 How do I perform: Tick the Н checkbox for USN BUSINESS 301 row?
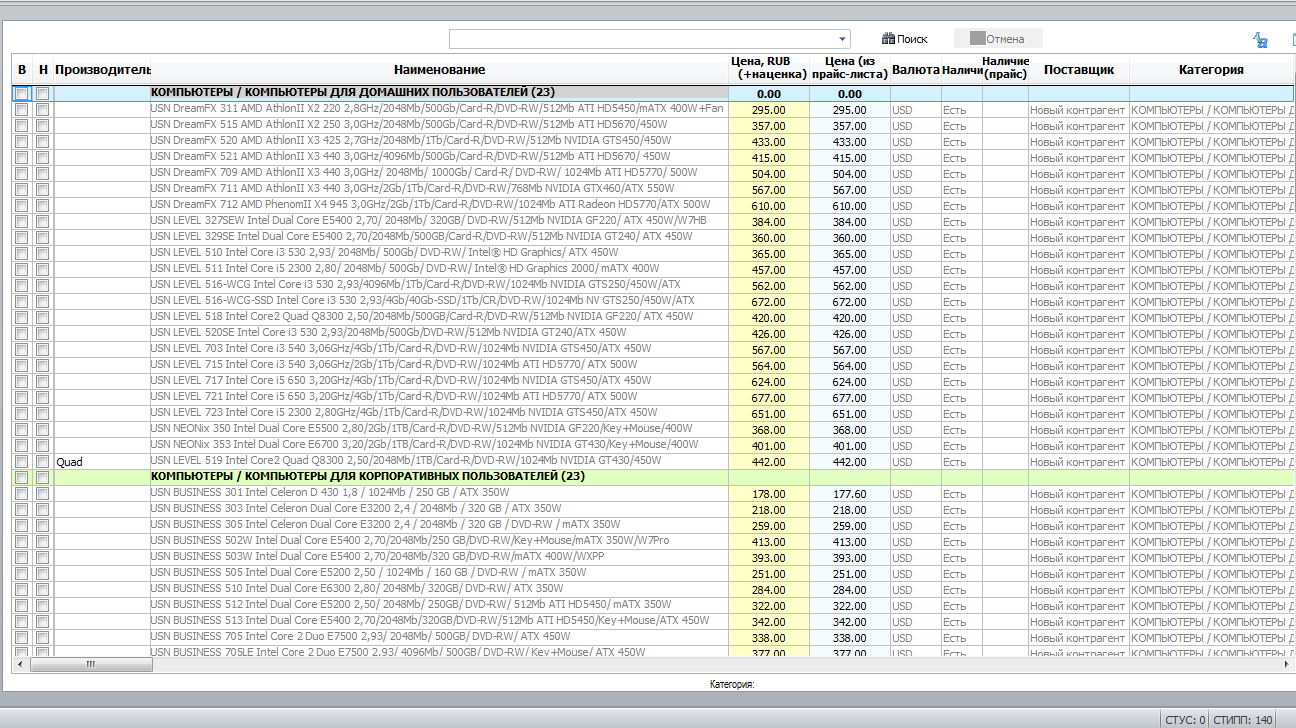tap(42, 494)
